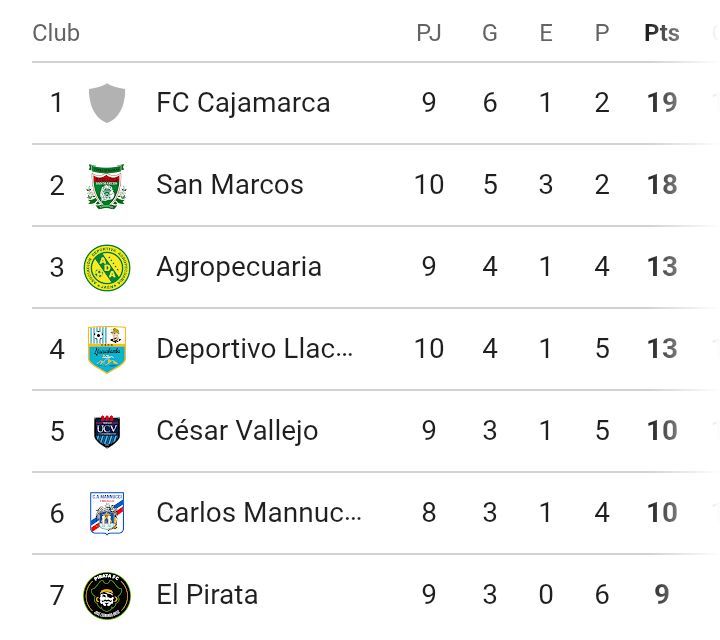The image size is (720, 640).
Task: Click the Club column header
Action: 56,33
